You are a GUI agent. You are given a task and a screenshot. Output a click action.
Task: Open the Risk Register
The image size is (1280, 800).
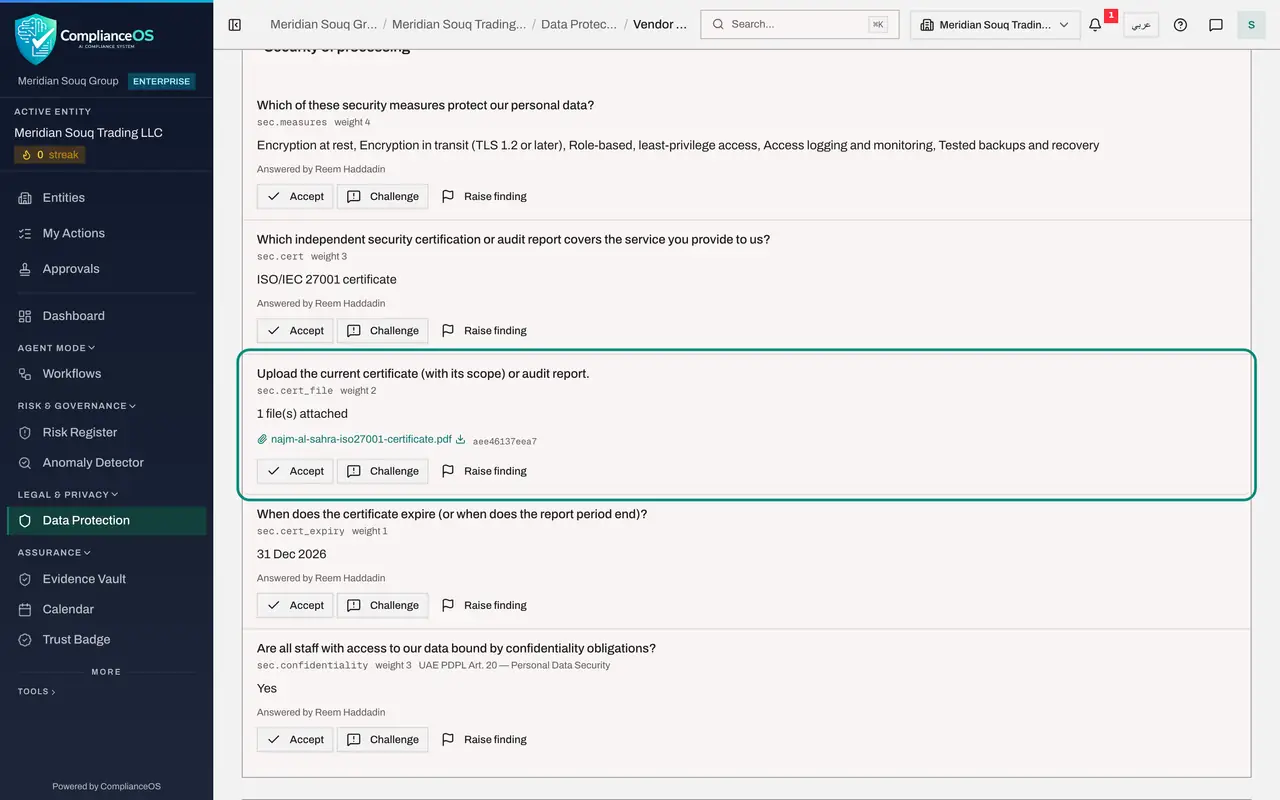[106, 433]
